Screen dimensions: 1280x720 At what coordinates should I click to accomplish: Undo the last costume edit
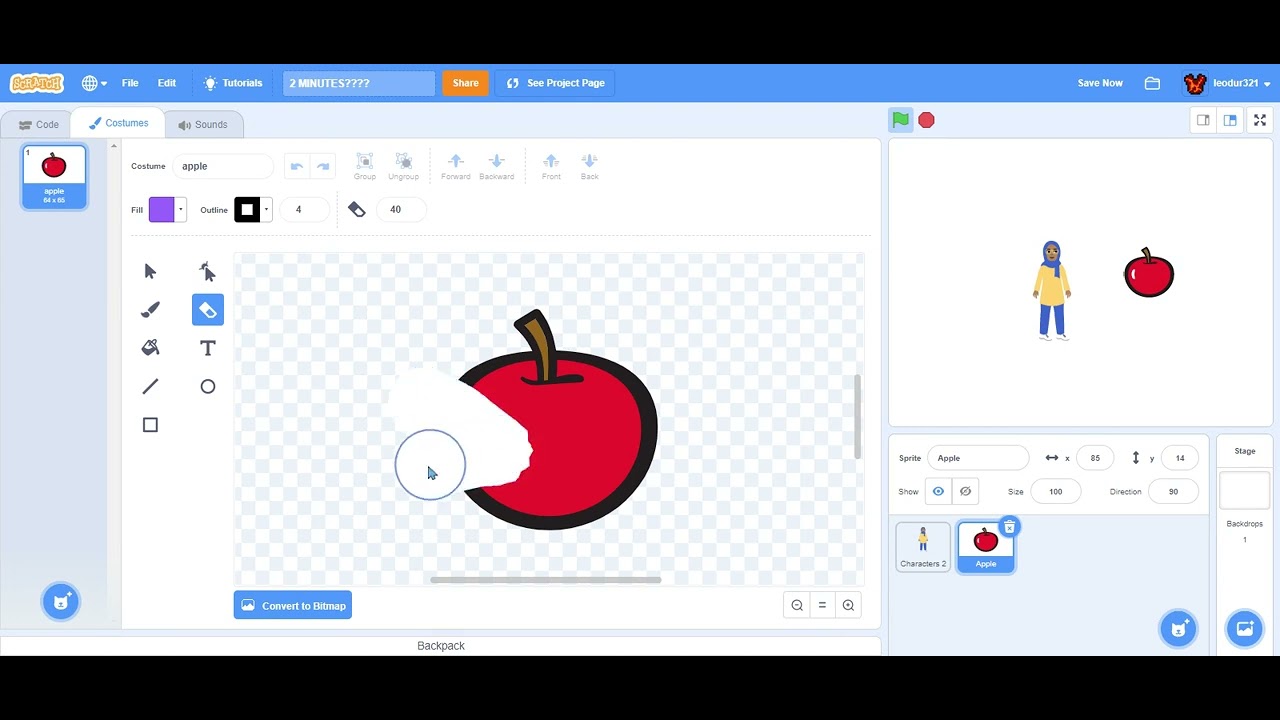click(x=296, y=166)
